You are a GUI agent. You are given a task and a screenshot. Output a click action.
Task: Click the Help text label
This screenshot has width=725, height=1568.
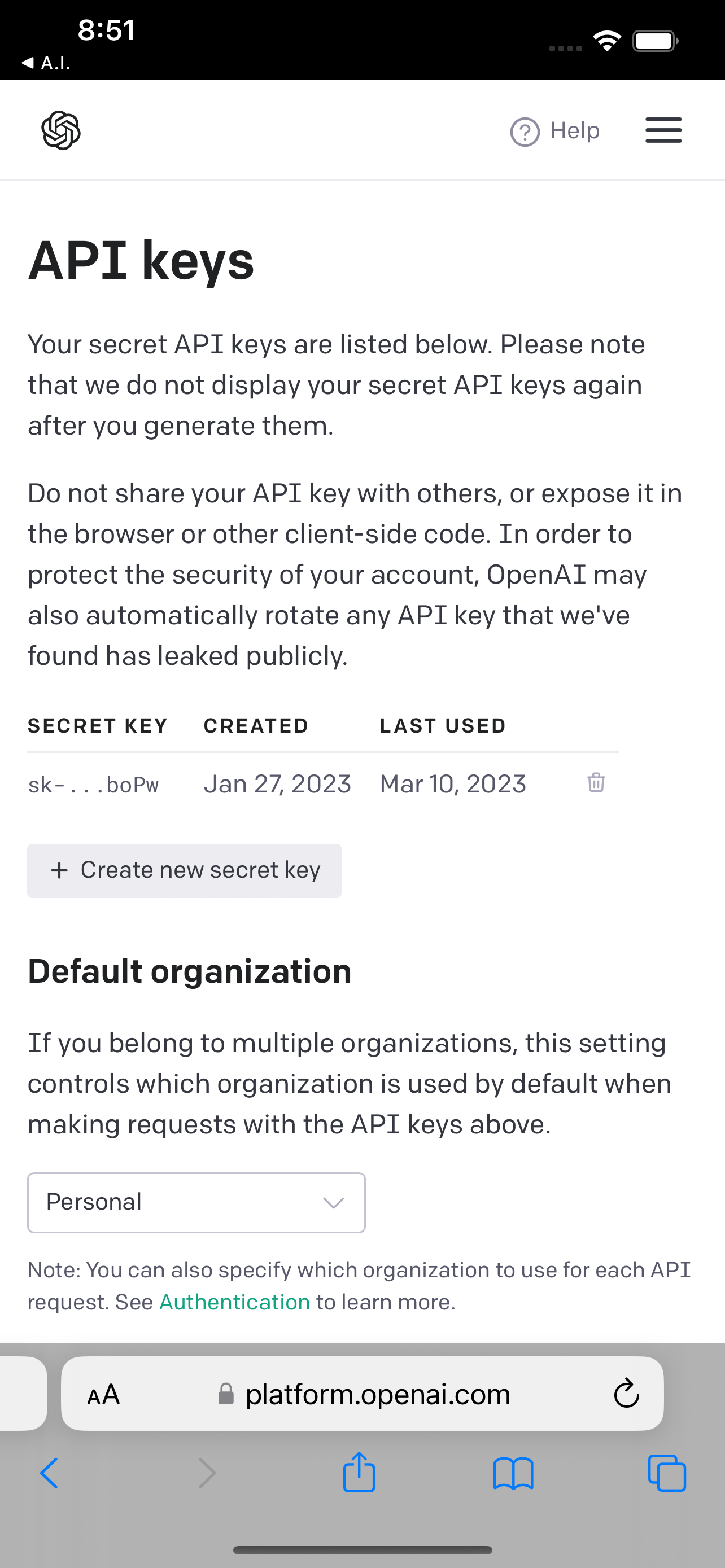[575, 130]
